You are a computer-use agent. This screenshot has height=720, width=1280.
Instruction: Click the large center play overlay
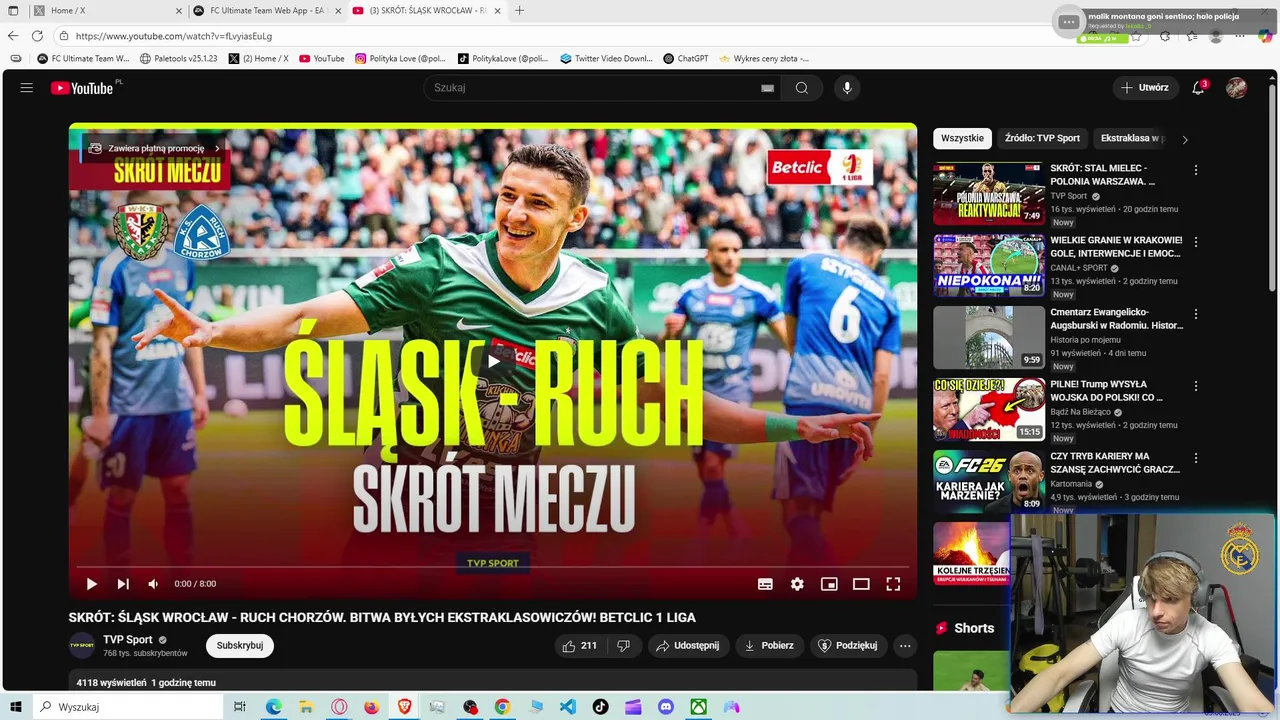click(493, 361)
